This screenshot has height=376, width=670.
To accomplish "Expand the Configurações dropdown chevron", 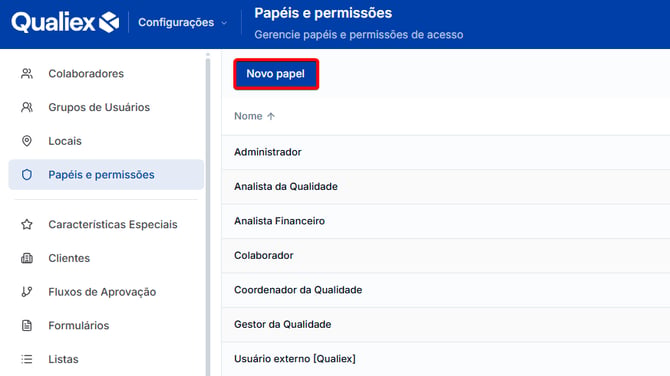I will coord(224,23).
